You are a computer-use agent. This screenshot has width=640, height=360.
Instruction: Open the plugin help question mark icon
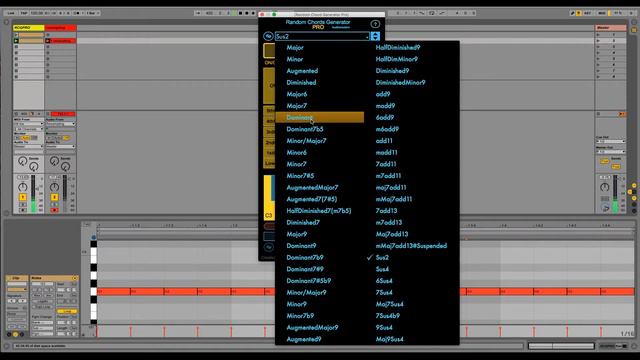tap(375, 24)
